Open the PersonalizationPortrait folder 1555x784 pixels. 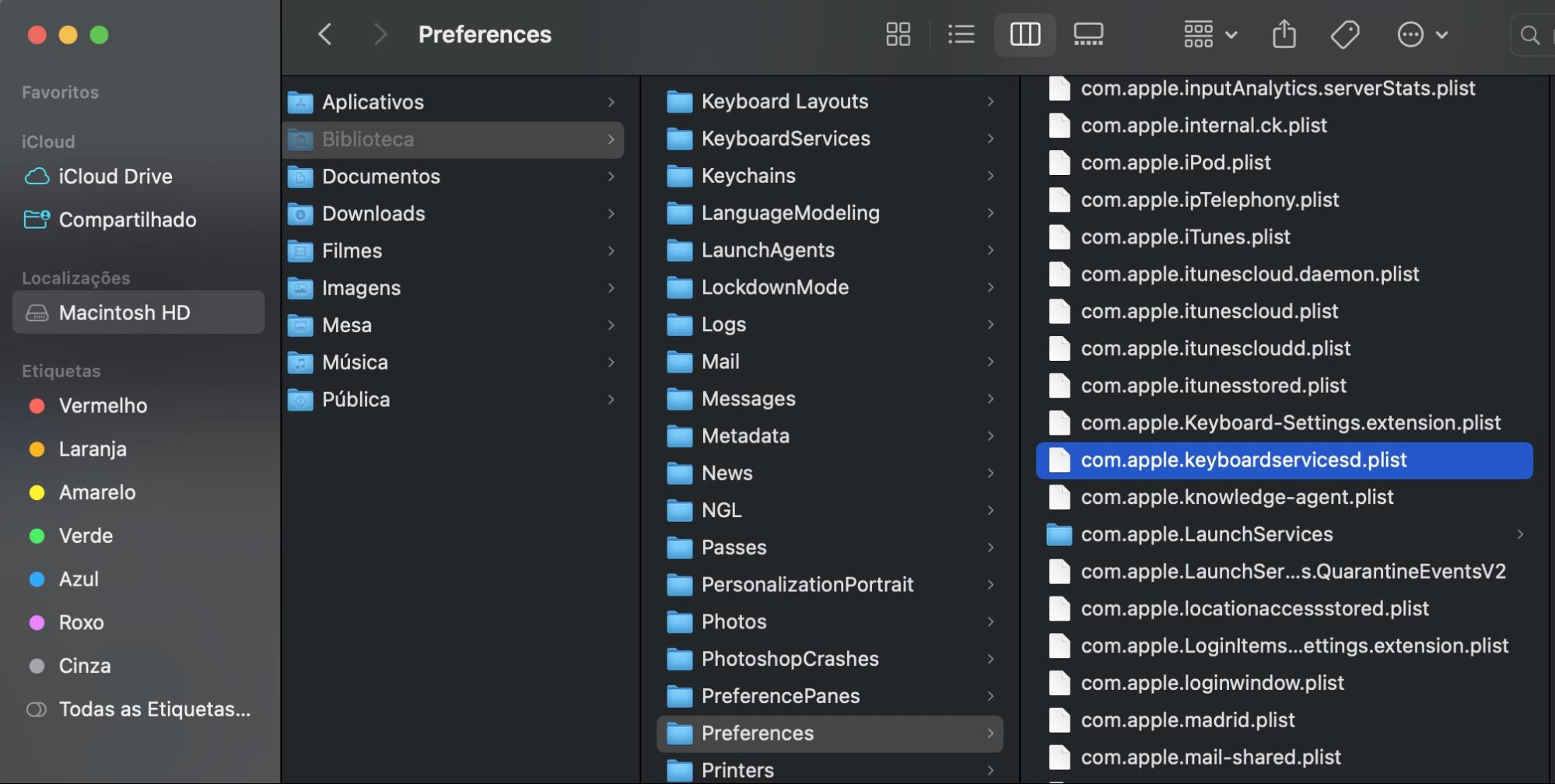click(830, 585)
